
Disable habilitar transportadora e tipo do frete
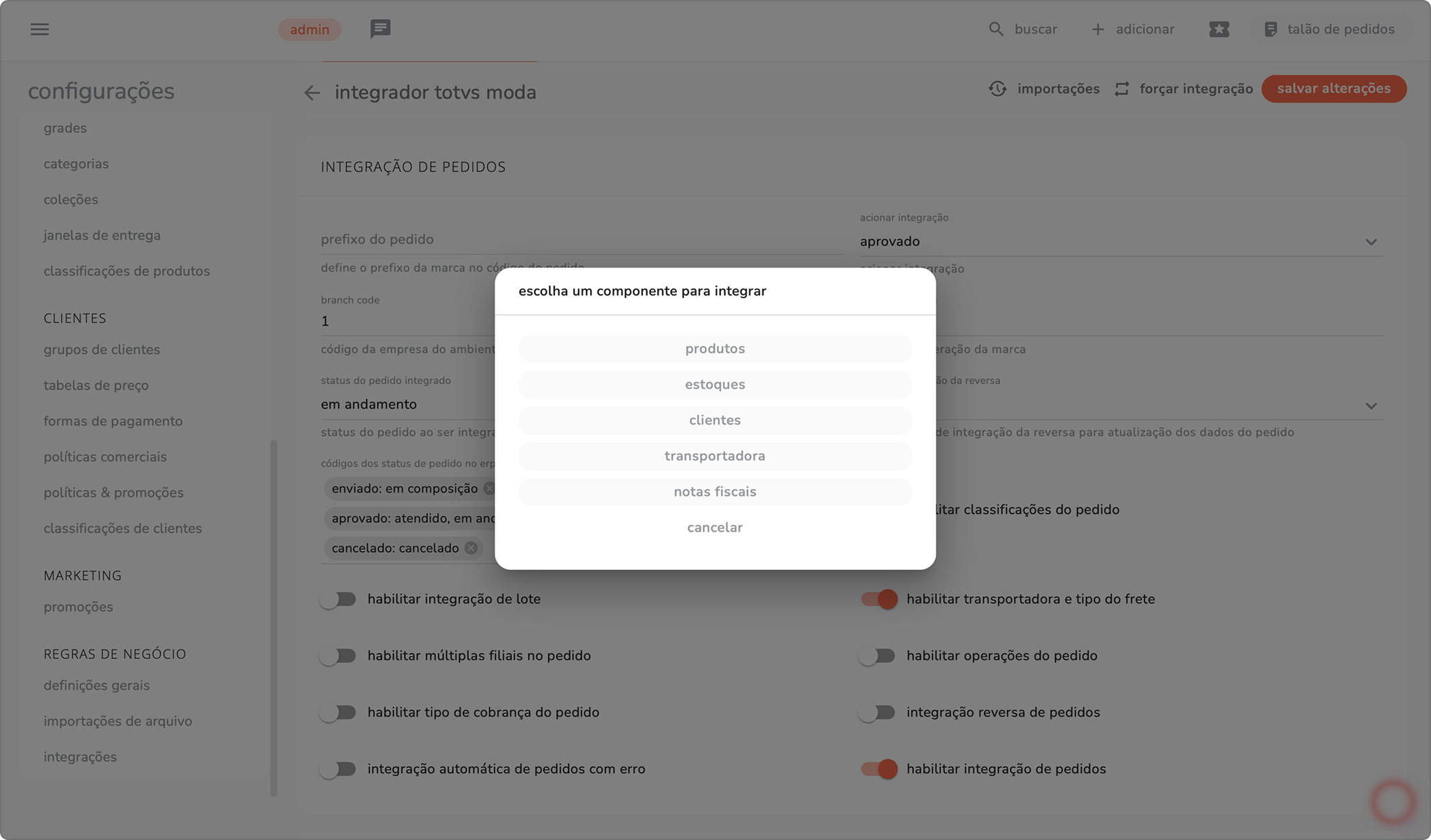pyautogui.click(x=878, y=599)
